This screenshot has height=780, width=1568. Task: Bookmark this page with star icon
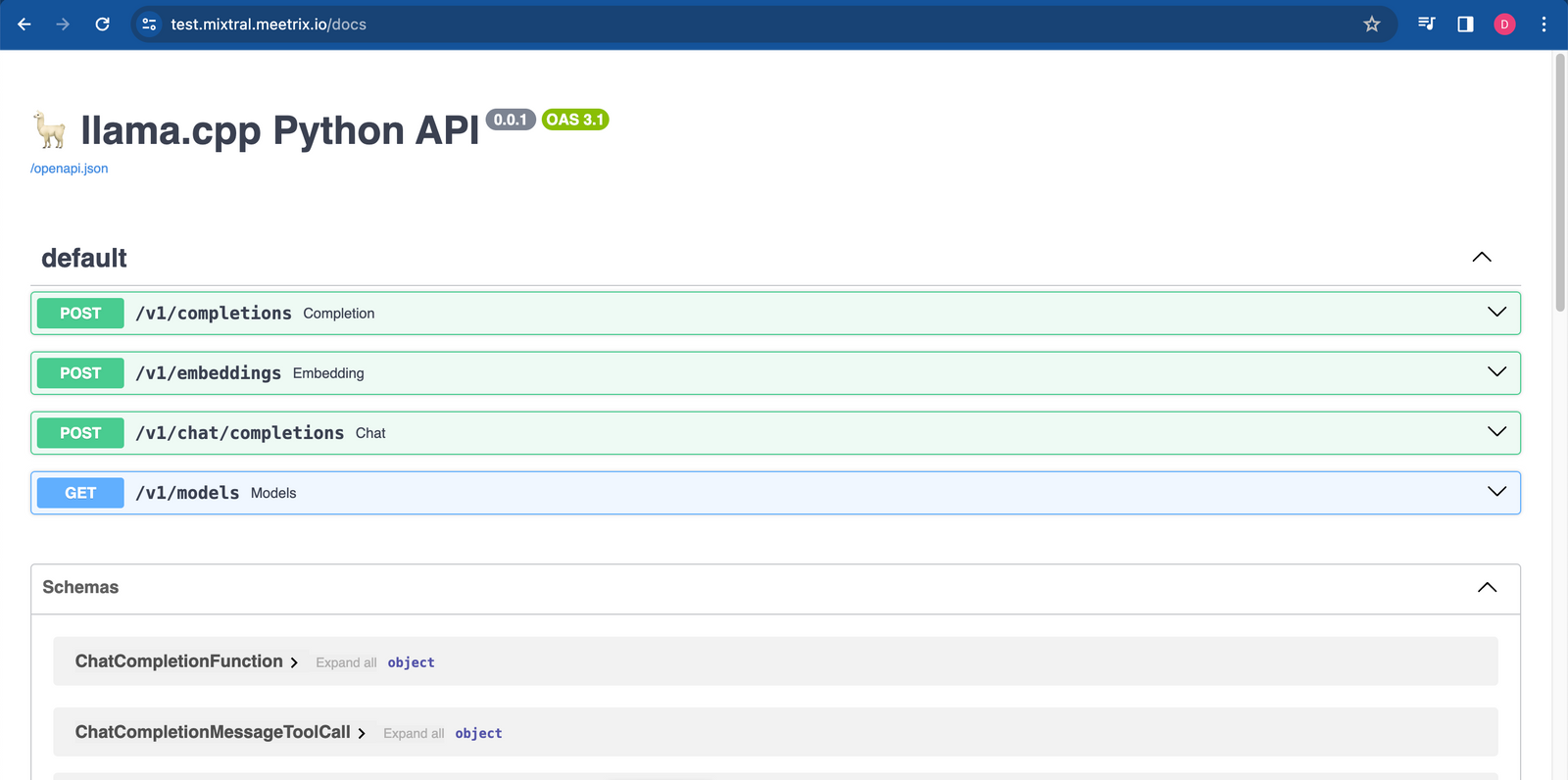1371,24
